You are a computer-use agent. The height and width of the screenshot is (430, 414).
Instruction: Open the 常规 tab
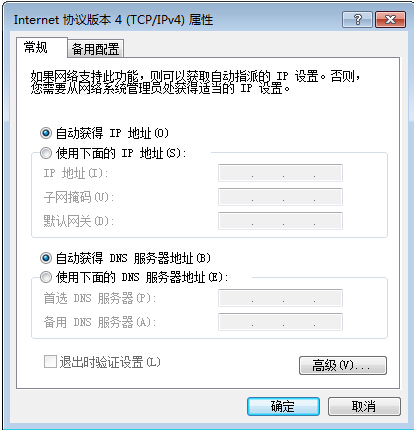click(x=36, y=47)
